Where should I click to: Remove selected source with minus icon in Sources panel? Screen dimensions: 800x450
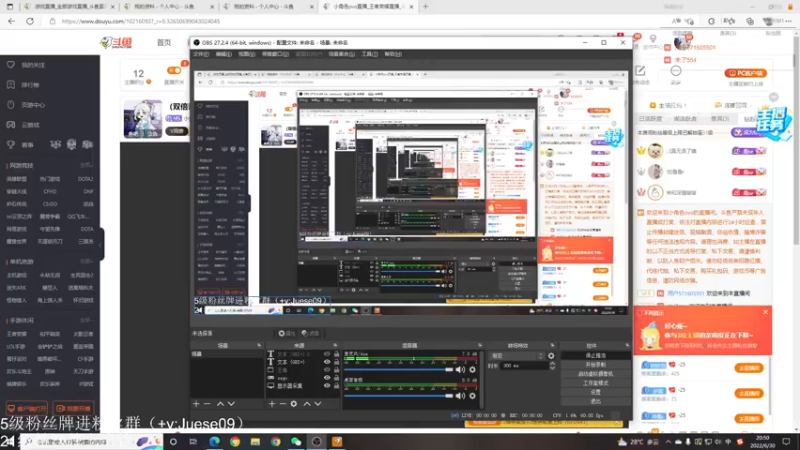(283, 404)
